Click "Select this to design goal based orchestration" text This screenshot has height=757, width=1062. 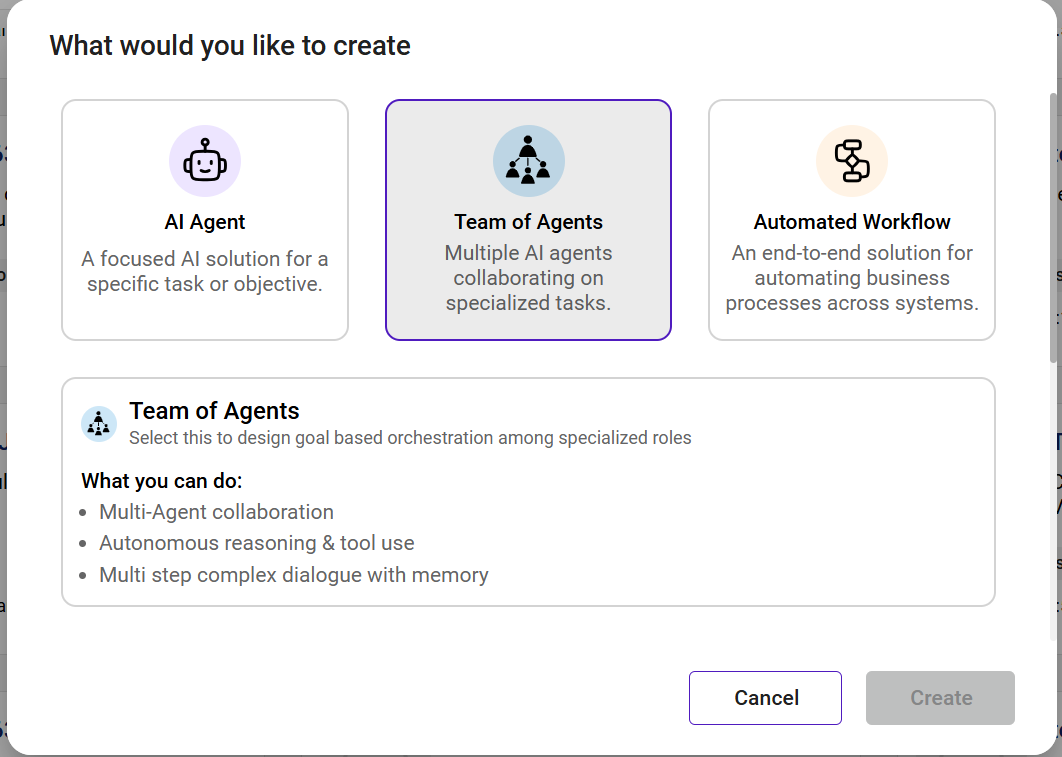click(410, 438)
